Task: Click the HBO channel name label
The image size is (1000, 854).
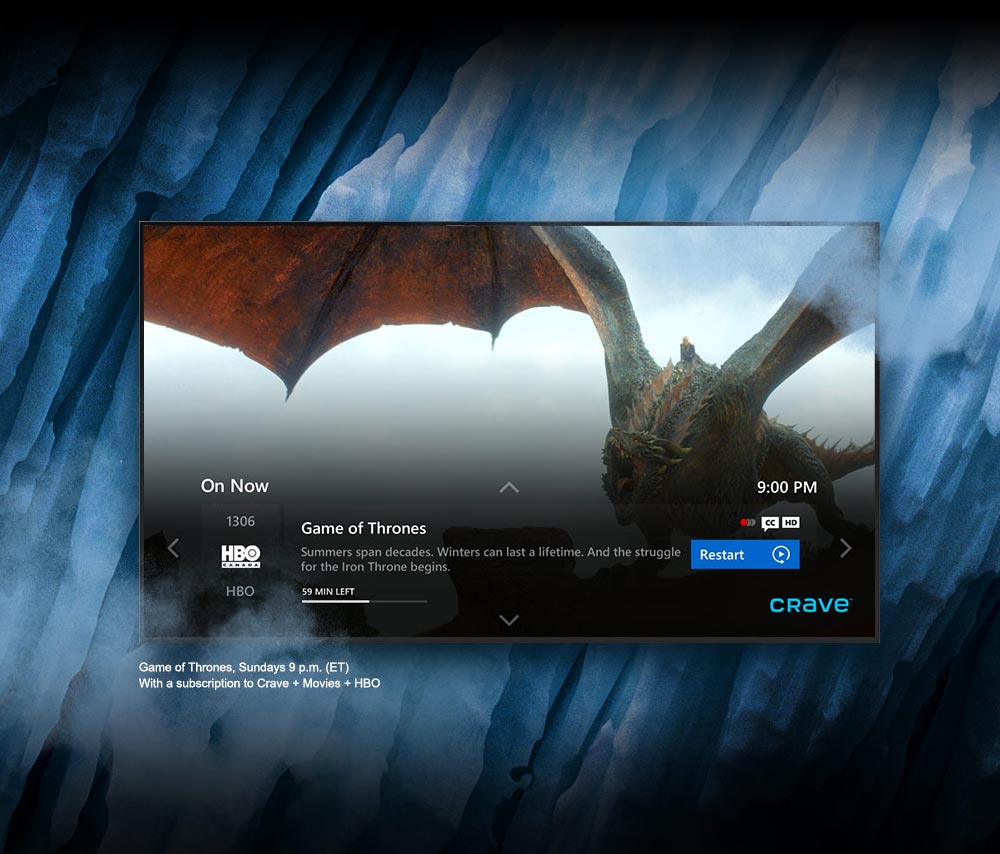Action: coord(240,591)
